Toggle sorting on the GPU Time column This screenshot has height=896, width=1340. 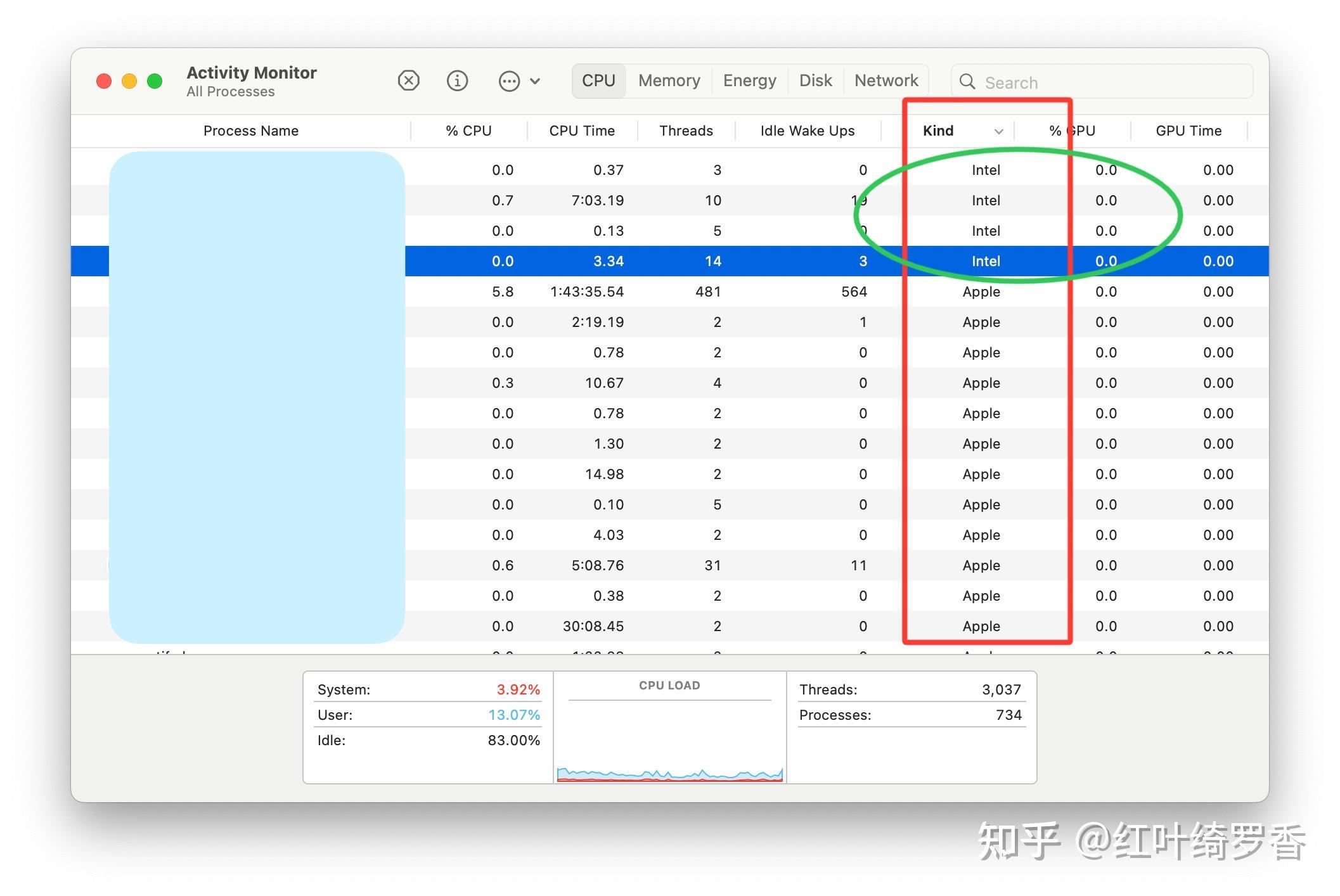tap(1189, 131)
